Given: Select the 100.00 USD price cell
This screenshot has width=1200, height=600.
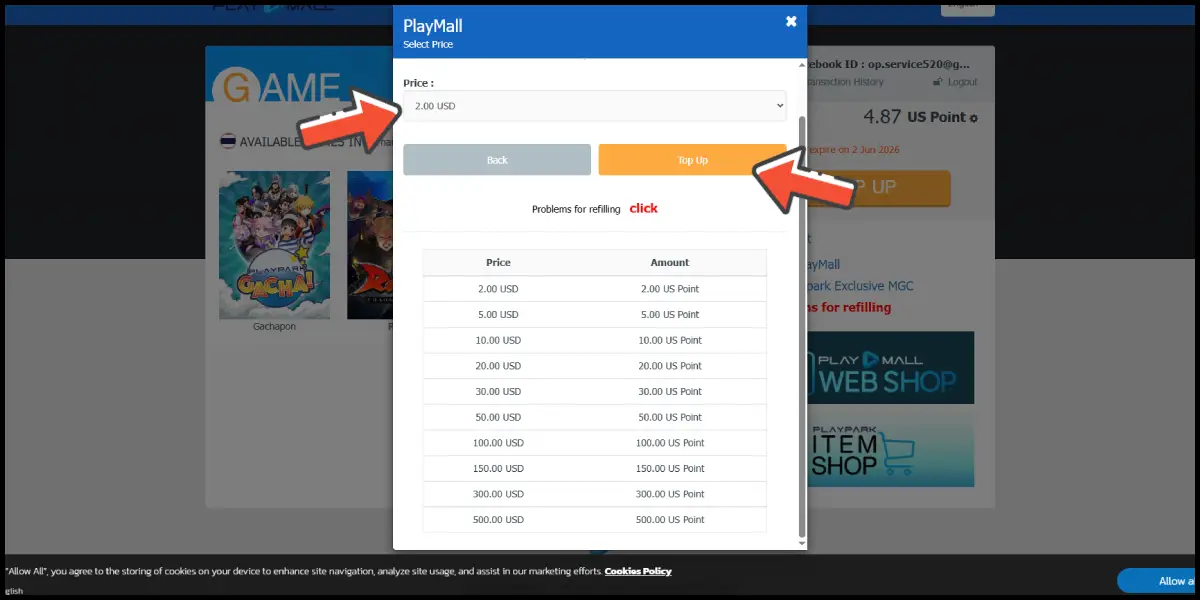Looking at the screenshot, I should point(498,443).
